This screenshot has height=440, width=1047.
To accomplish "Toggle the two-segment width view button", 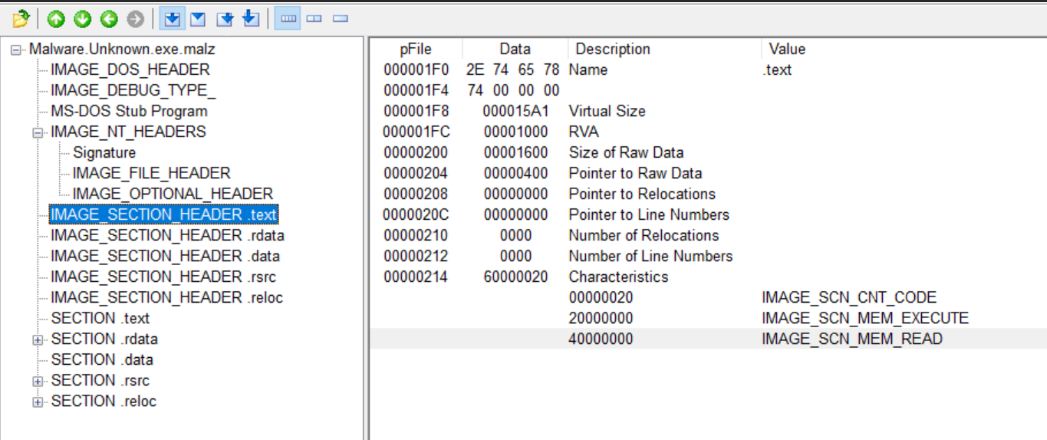I will [314, 19].
